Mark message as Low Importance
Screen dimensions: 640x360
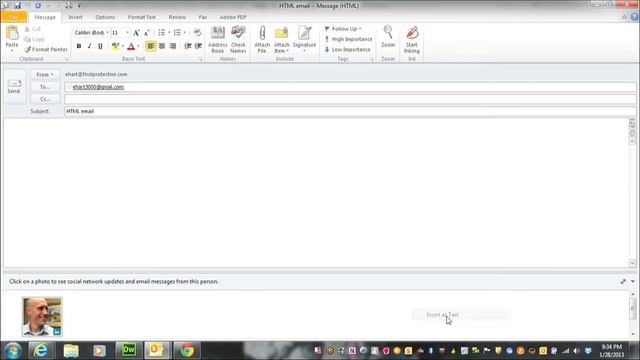347,49
